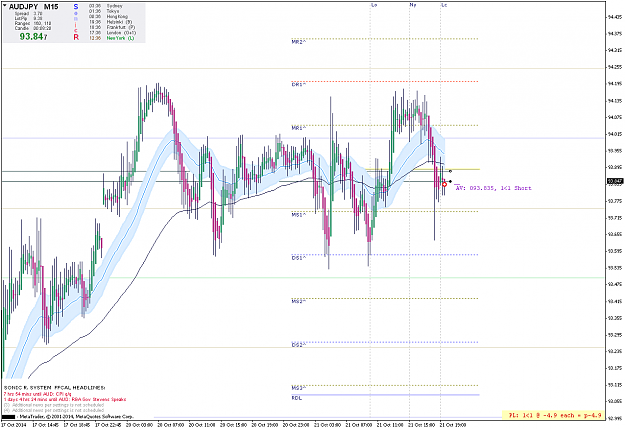
Task: Click the MS3 pivot level label
Action: 299,388
